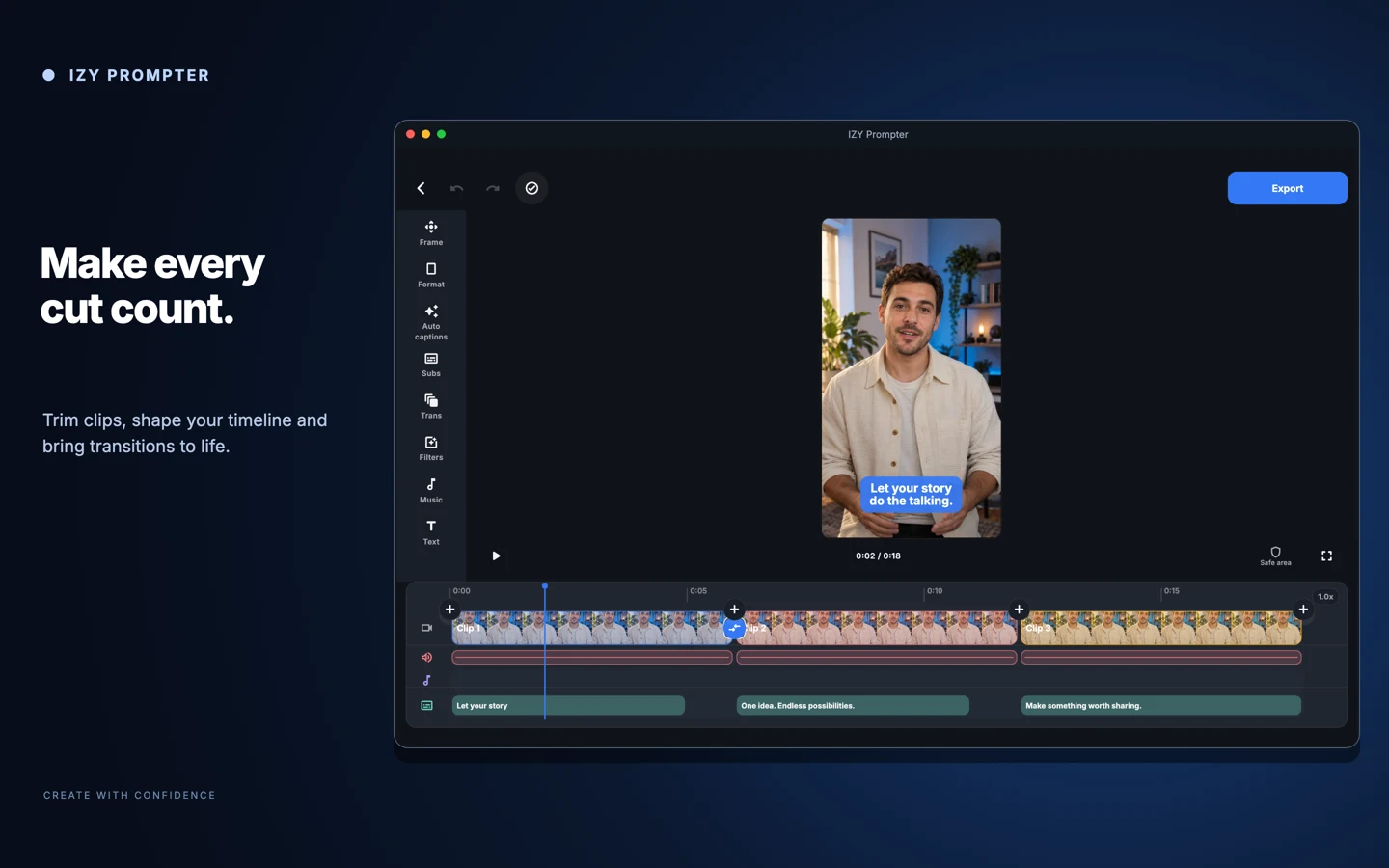Undo the last edit
Image resolution: width=1389 pixels, height=868 pixels.
456,188
